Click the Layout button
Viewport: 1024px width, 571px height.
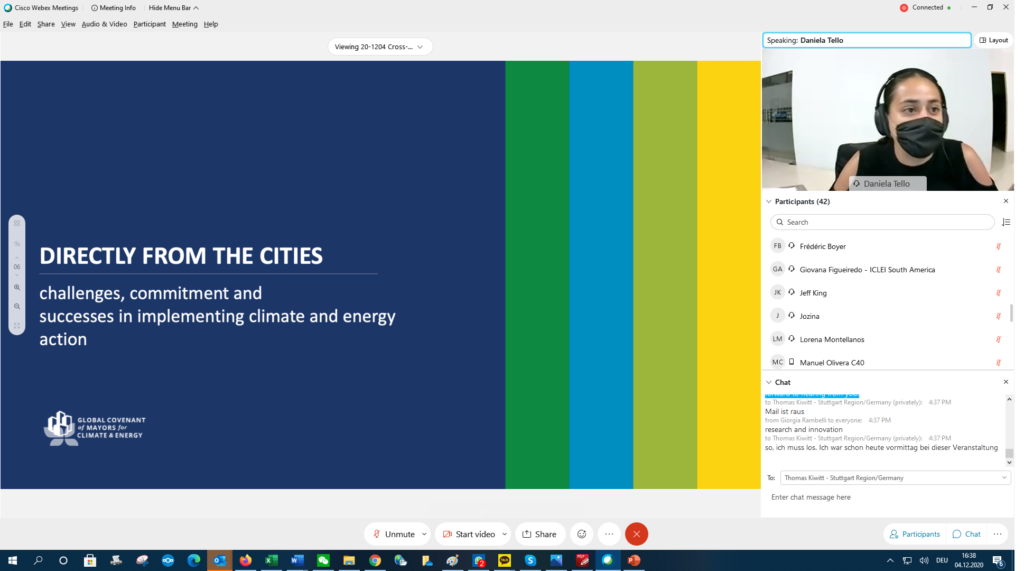pos(993,40)
